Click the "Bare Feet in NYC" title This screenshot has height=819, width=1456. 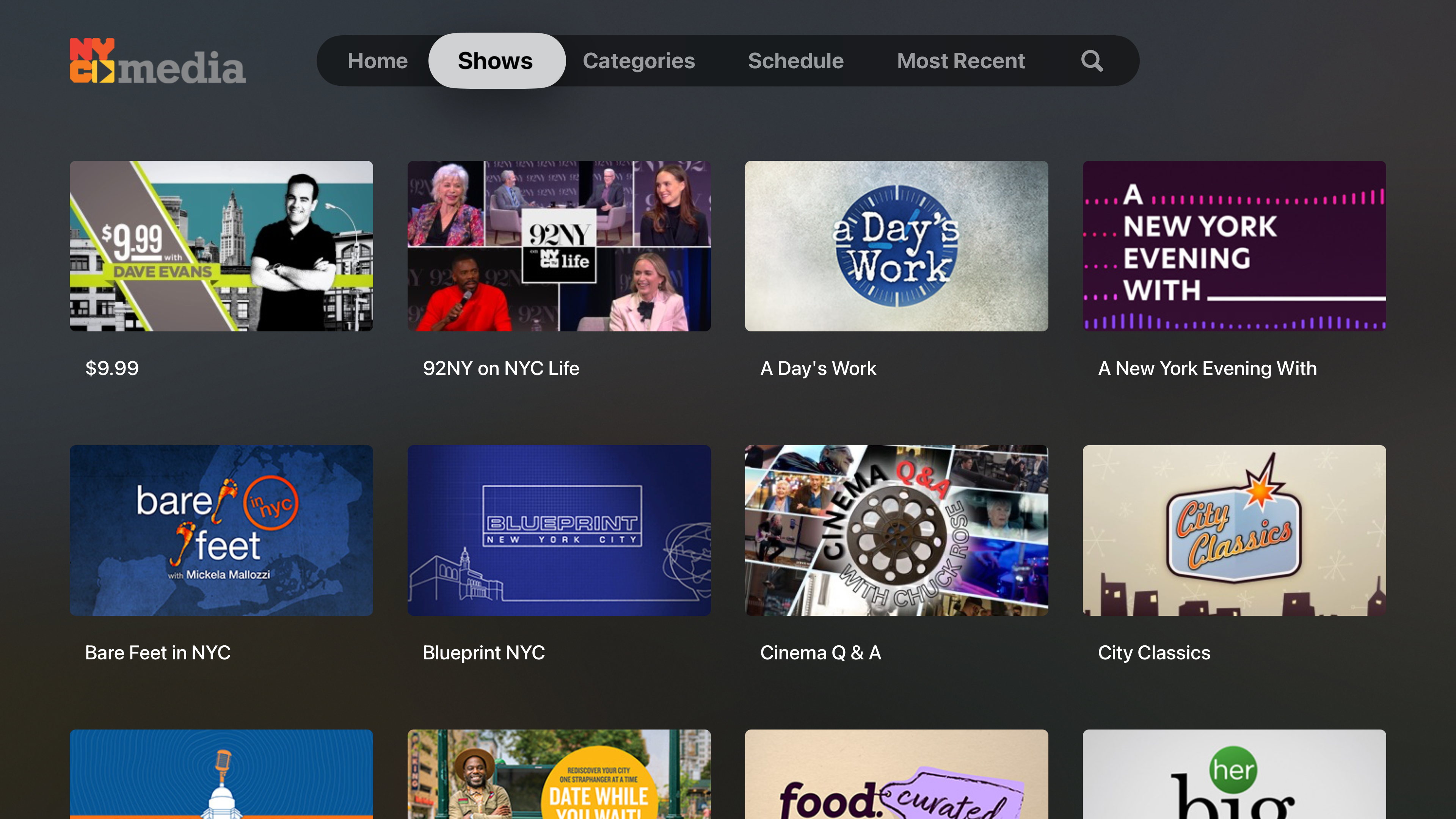pos(158,653)
